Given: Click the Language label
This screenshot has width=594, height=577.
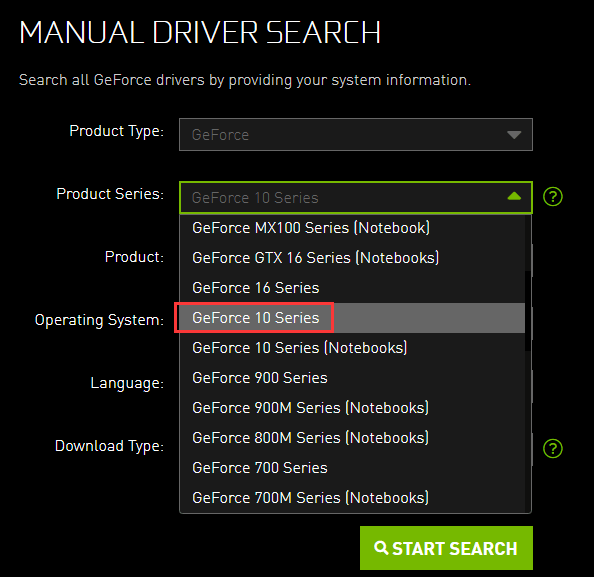Looking at the screenshot, I should click(127, 383).
